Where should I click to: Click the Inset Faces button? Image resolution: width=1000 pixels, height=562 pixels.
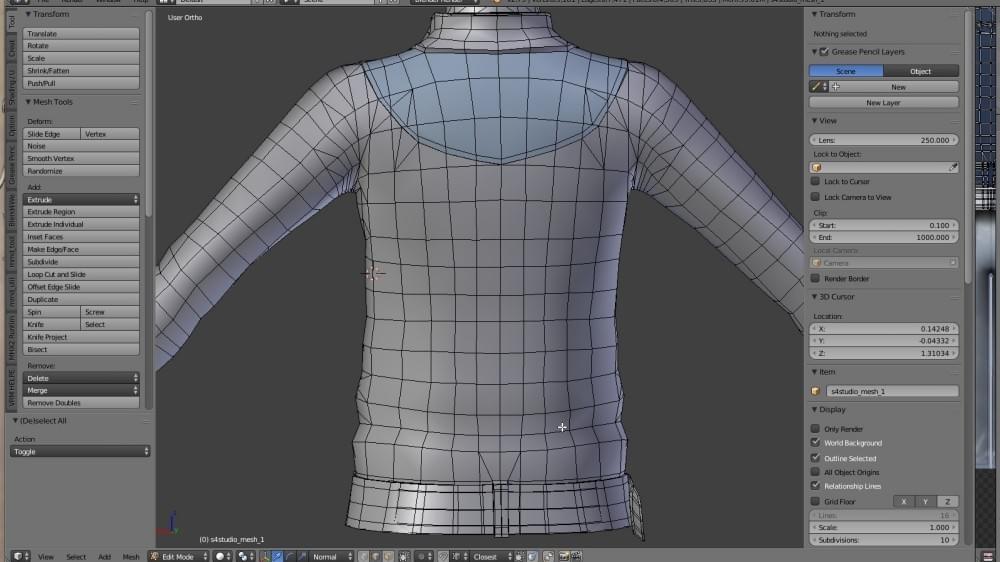point(81,237)
